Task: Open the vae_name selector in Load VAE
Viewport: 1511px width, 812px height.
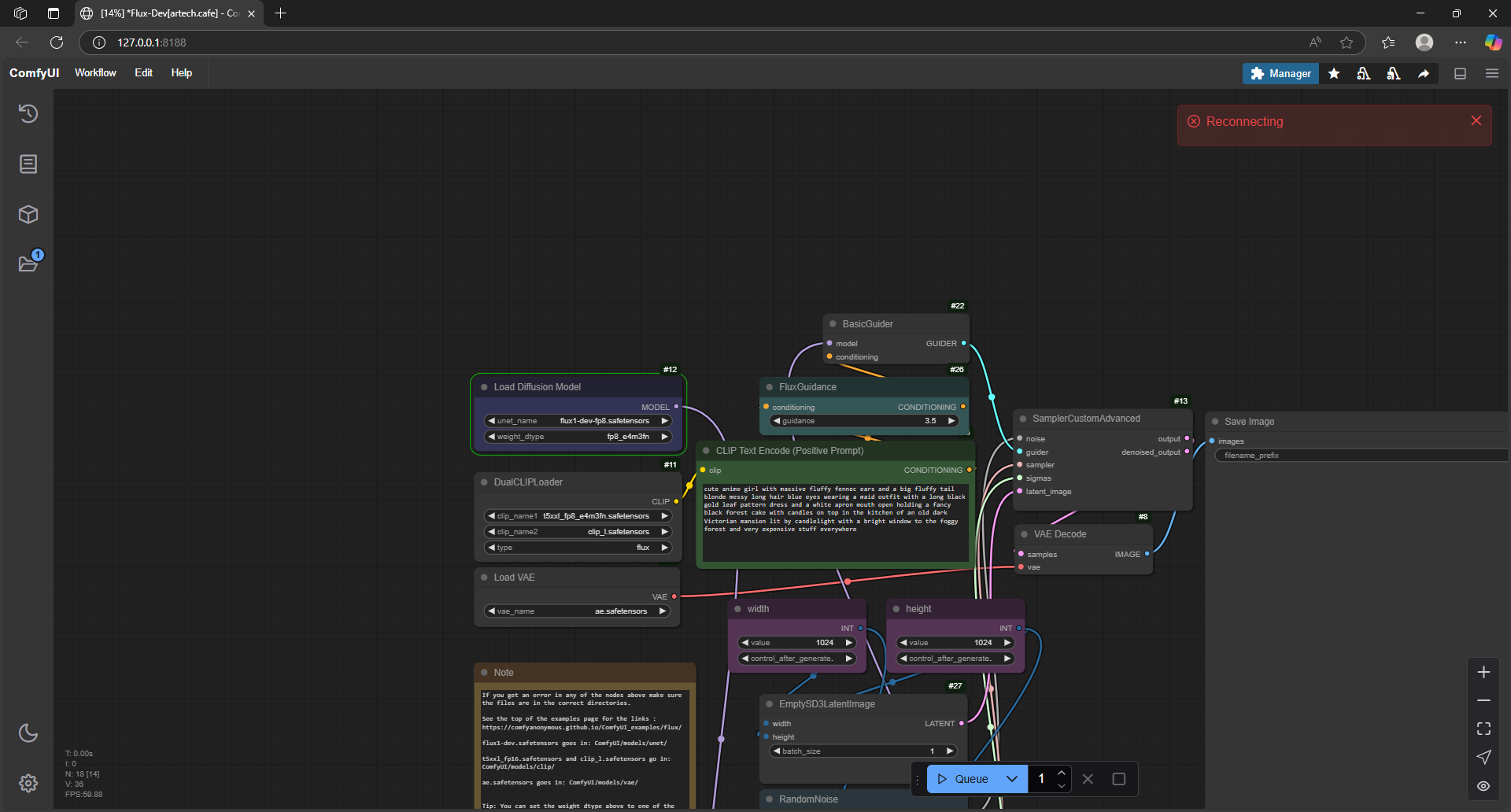Action: (578, 611)
